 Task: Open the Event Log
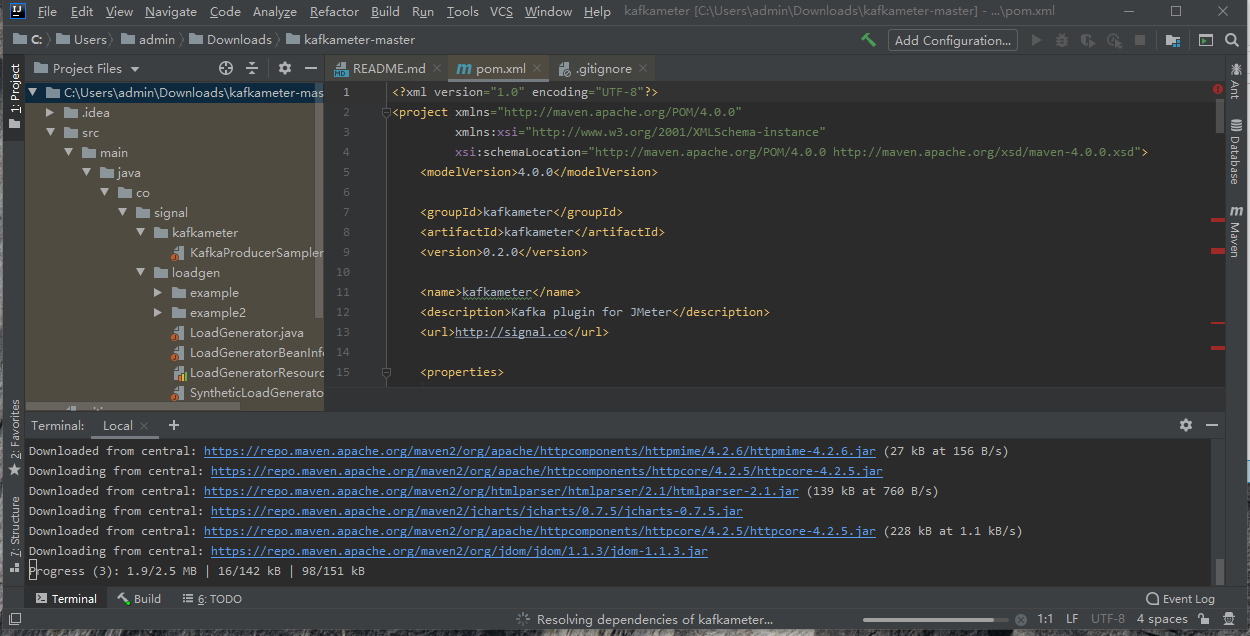(x=1180, y=599)
